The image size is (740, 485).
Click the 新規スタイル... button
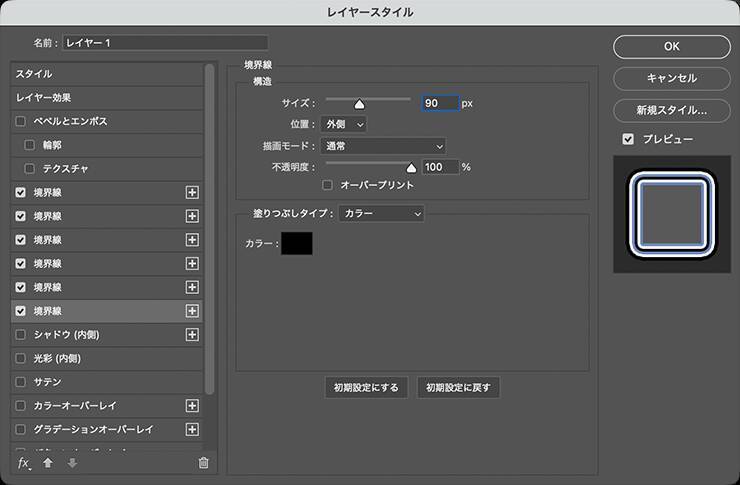pyautogui.click(x=672, y=110)
